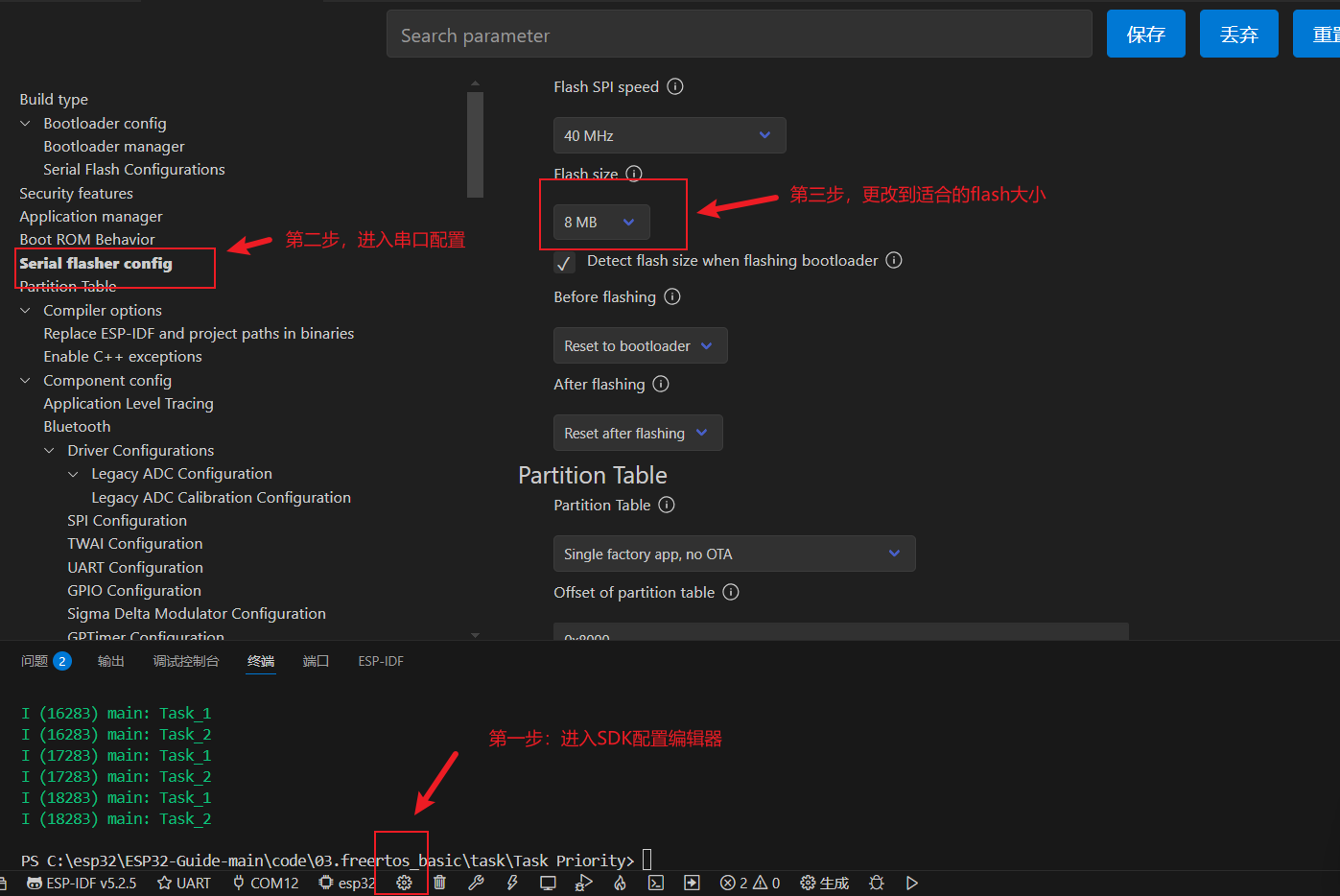Click the 丢弃 button
1340x896 pixels.
pos(1238,33)
